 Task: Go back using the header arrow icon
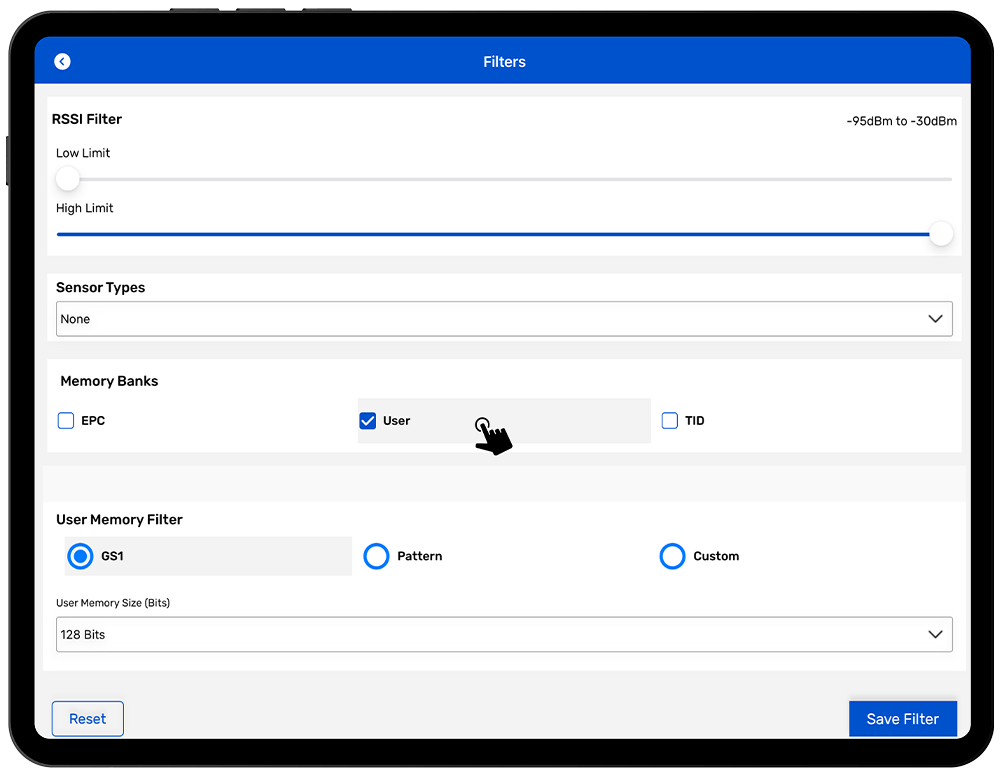[x=62, y=62]
